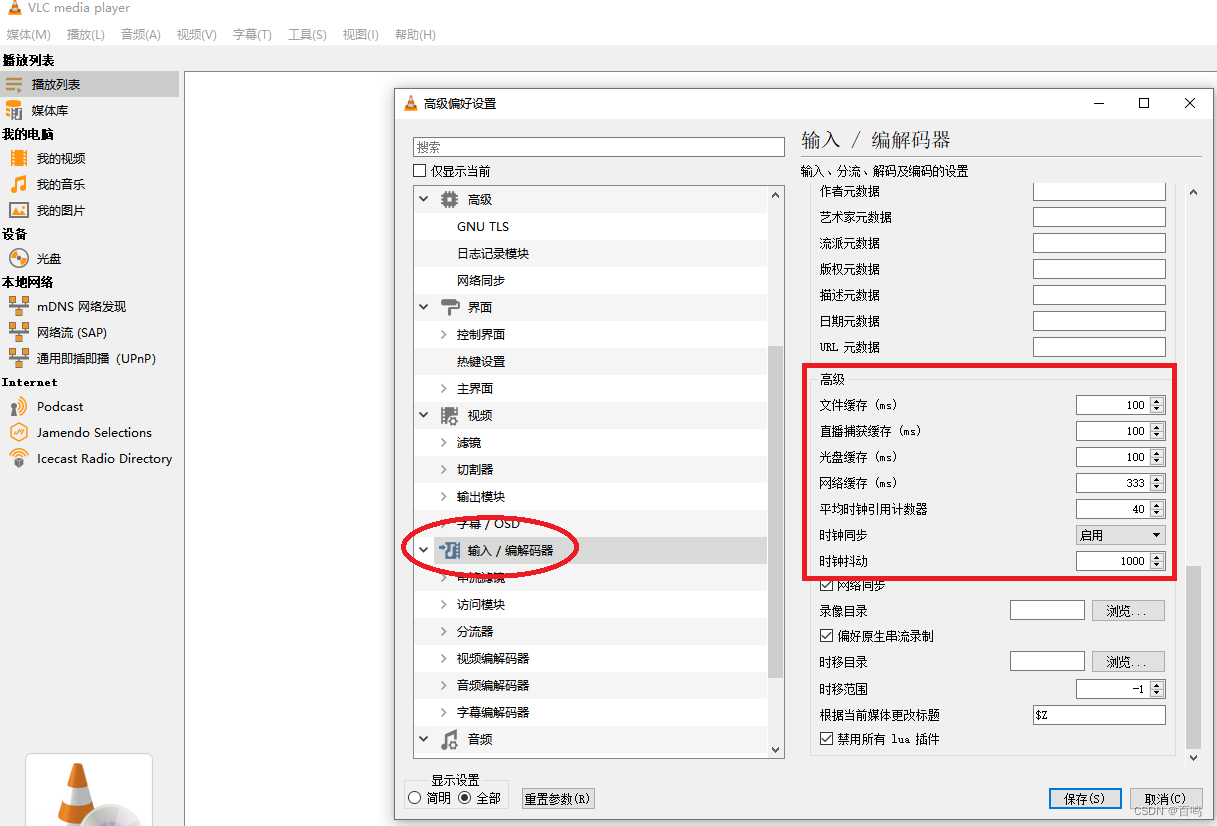Expand the 控制界面 tree node
1217x826 pixels.
point(444,334)
